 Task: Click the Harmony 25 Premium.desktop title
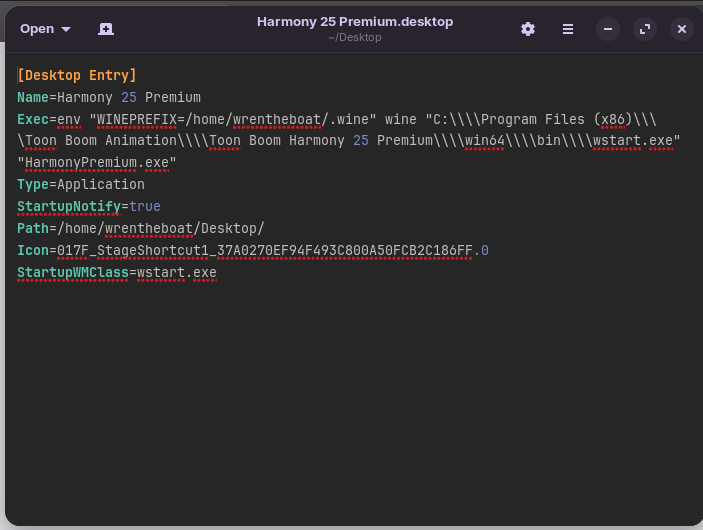click(x=354, y=21)
